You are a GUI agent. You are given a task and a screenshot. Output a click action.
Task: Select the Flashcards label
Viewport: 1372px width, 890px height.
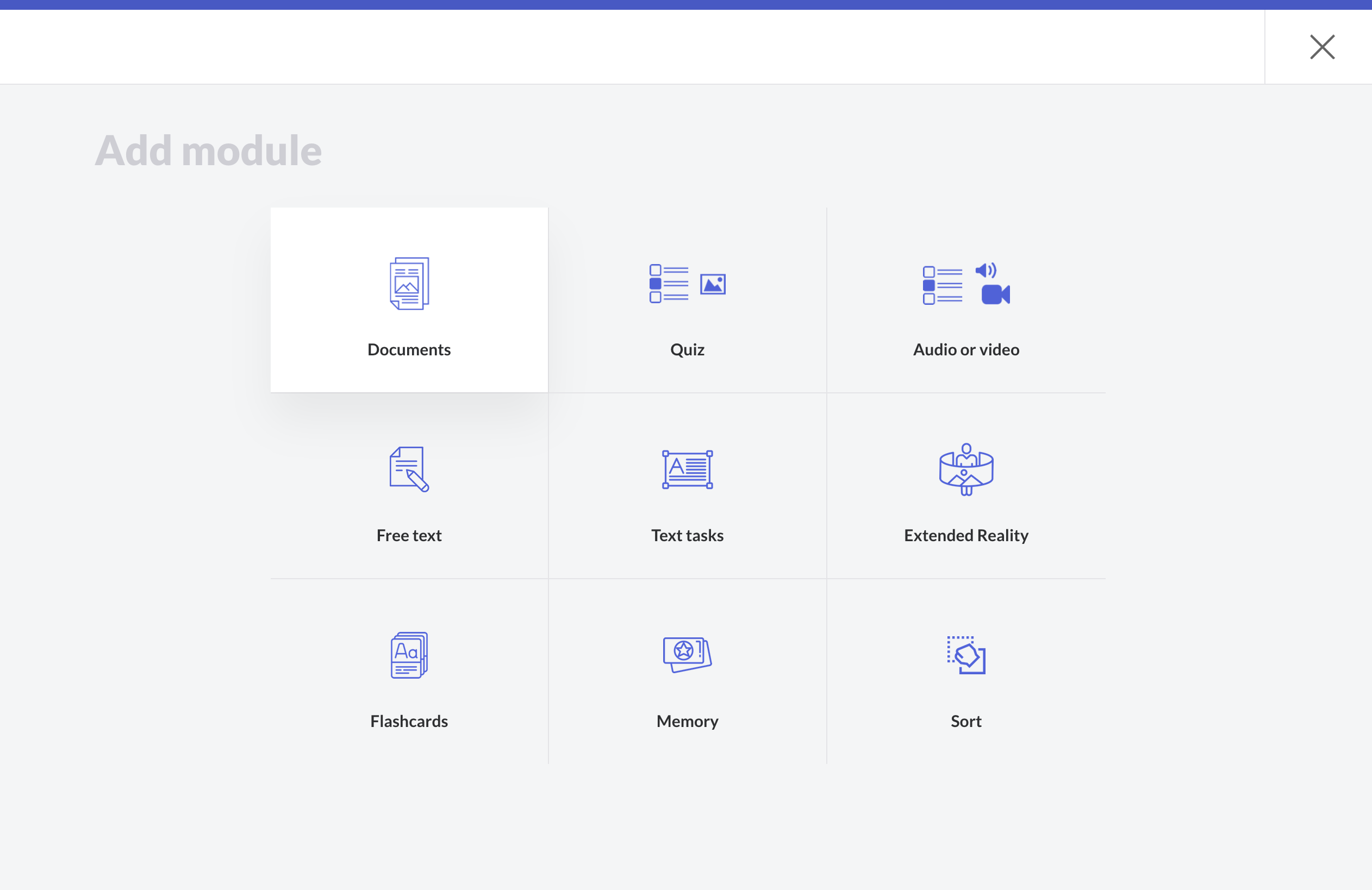[x=409, y=721]
